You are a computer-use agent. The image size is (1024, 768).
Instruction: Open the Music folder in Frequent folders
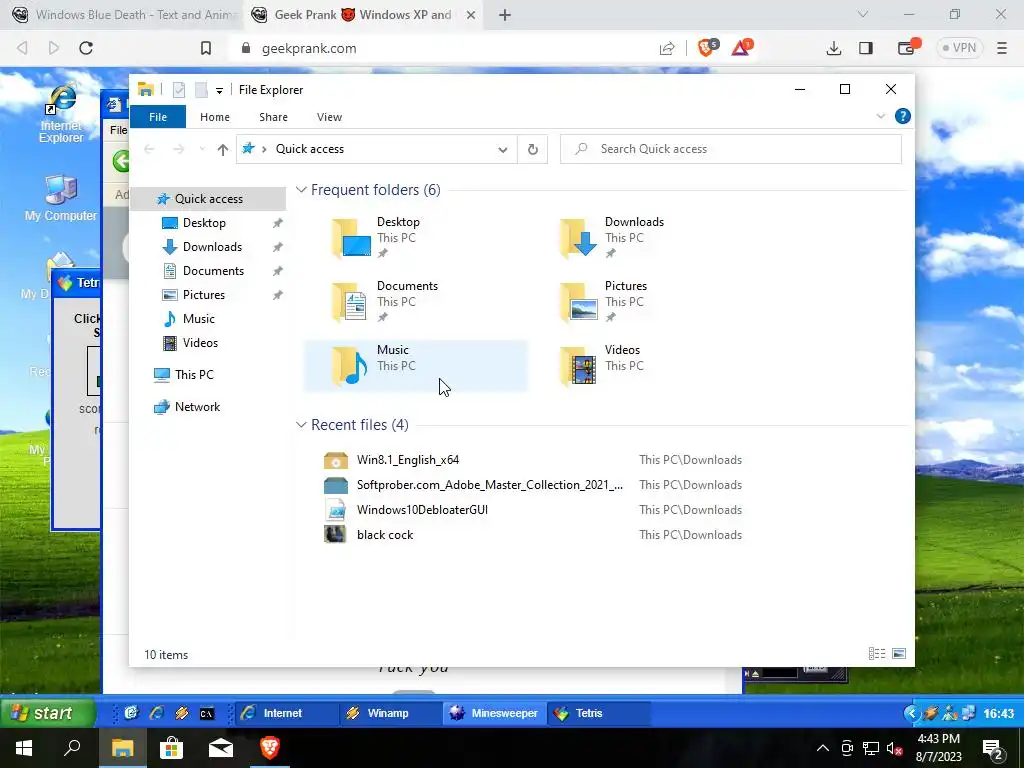(x=415, y=366)
